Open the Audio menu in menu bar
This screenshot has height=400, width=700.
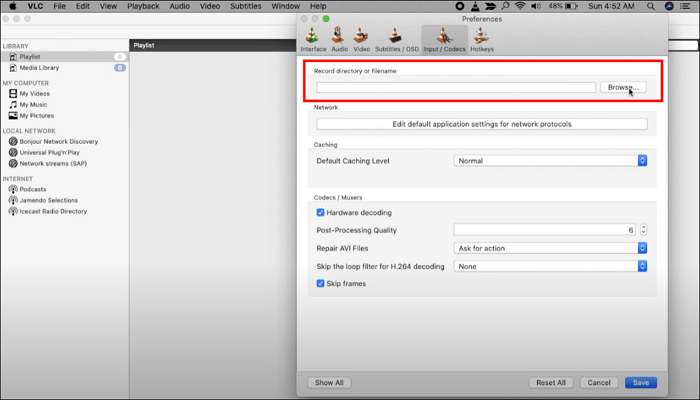tap(179, 6)
